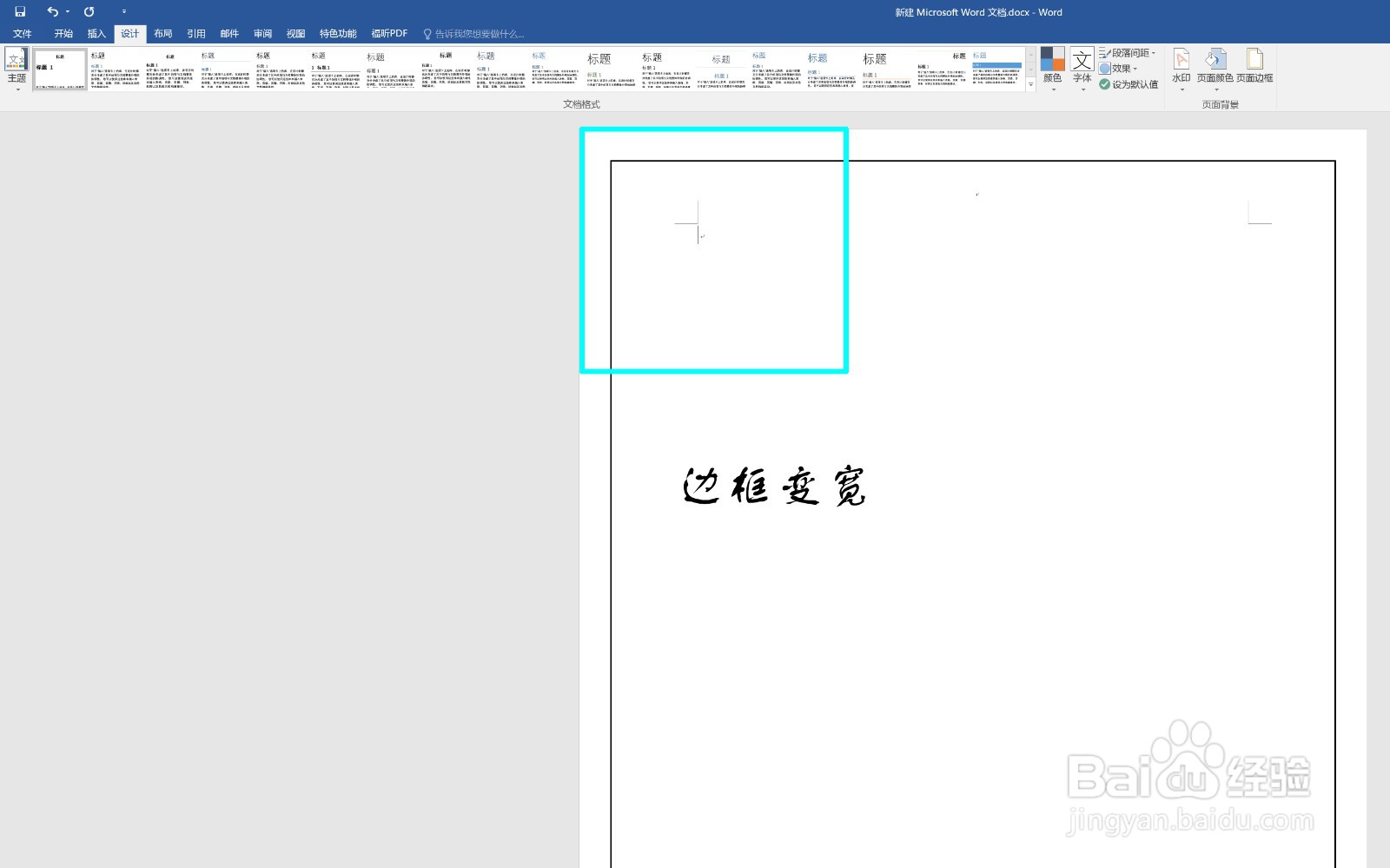Click gallery scroll-up arrow for document formats

point(1031,55)
